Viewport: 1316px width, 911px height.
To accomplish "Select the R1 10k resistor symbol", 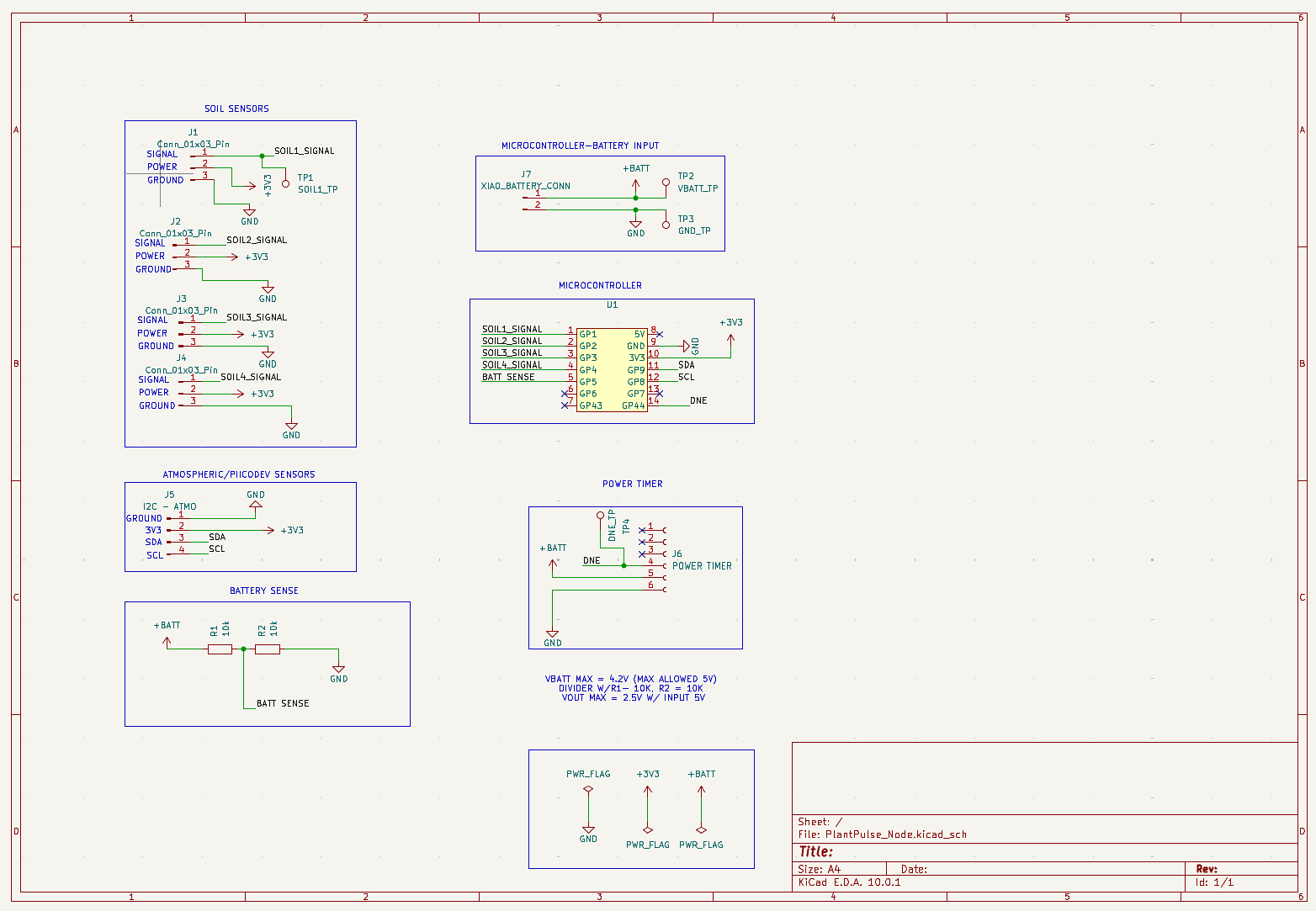I will pos(220,649).
